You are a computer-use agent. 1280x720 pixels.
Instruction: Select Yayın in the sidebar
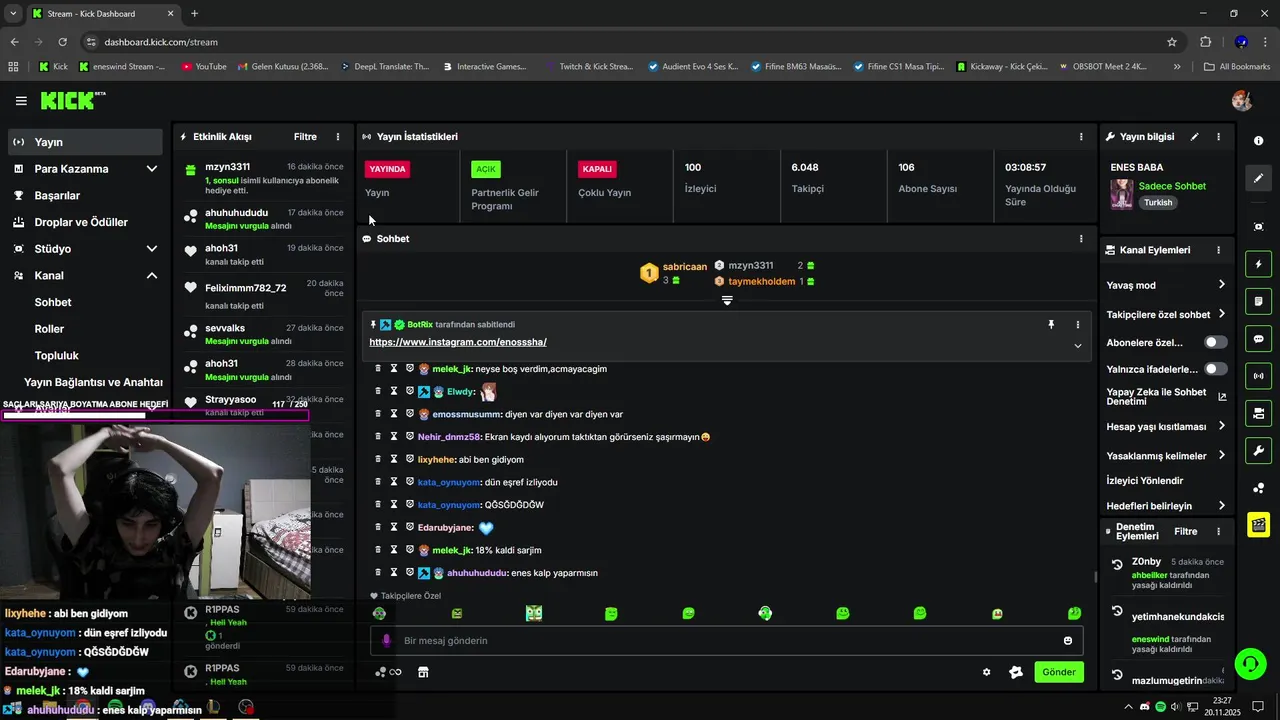85,142
